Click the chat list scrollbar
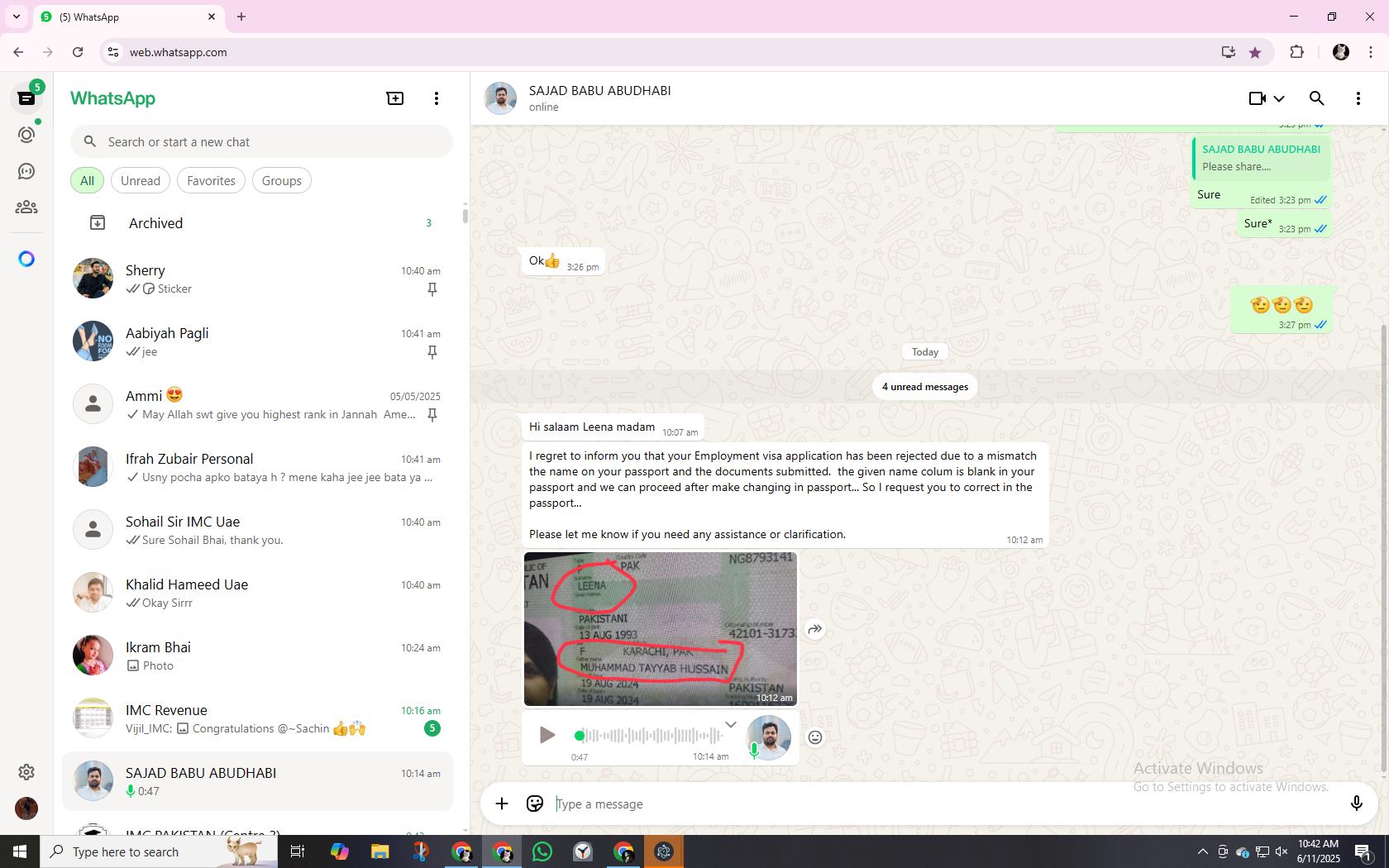Screen dimensions: 1389x868 (x=465, y=216)
